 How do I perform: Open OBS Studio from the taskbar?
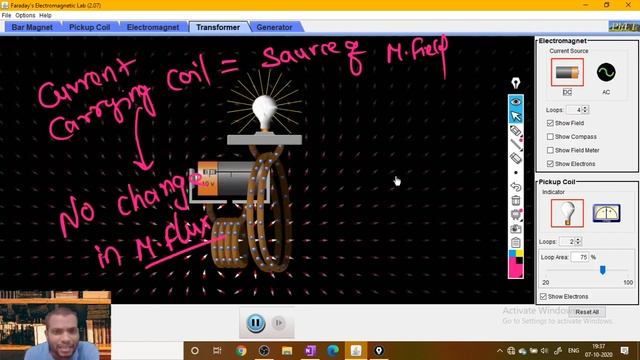click(264, 351)
